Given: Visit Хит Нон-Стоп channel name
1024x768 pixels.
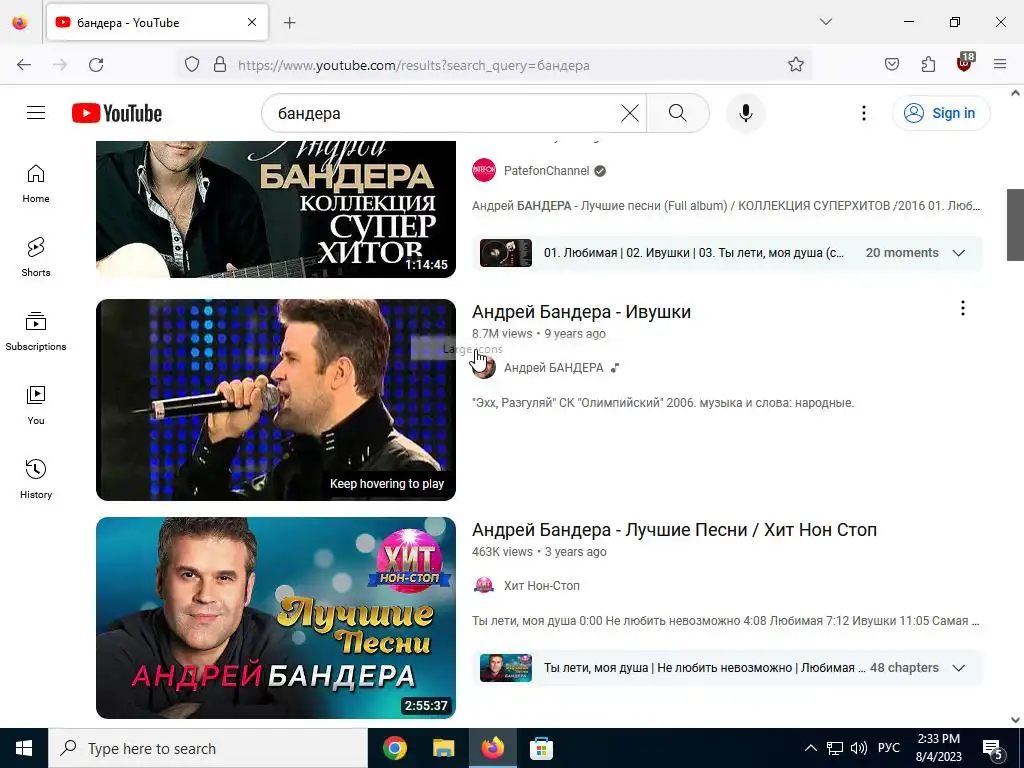Looking at the screenshot, I should coord(541,586).
